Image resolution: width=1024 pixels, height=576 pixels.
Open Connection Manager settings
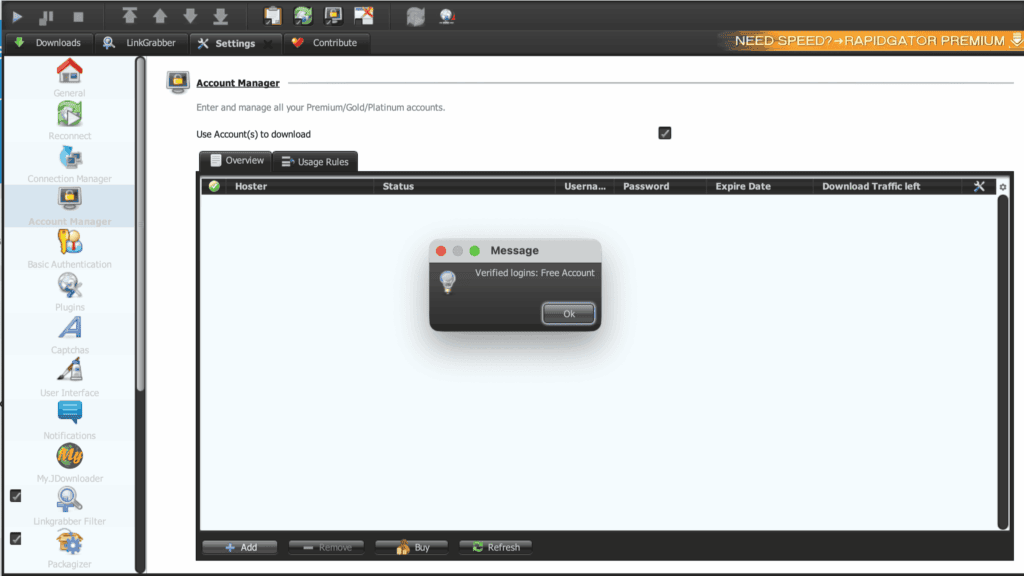[x=69, y=164]
